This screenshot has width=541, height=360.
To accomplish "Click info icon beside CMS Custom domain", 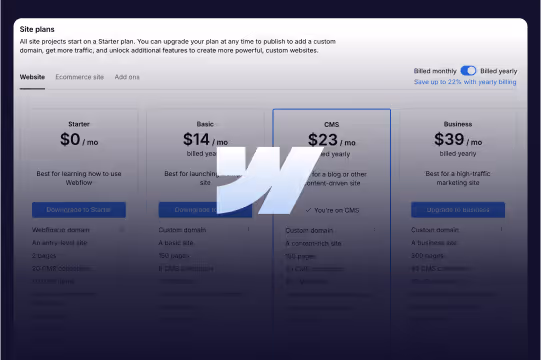I will [x=375, y=230].
